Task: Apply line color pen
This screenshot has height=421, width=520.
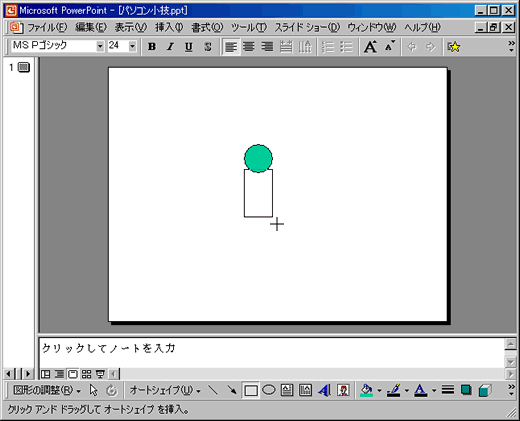Action: coord(394,390)
